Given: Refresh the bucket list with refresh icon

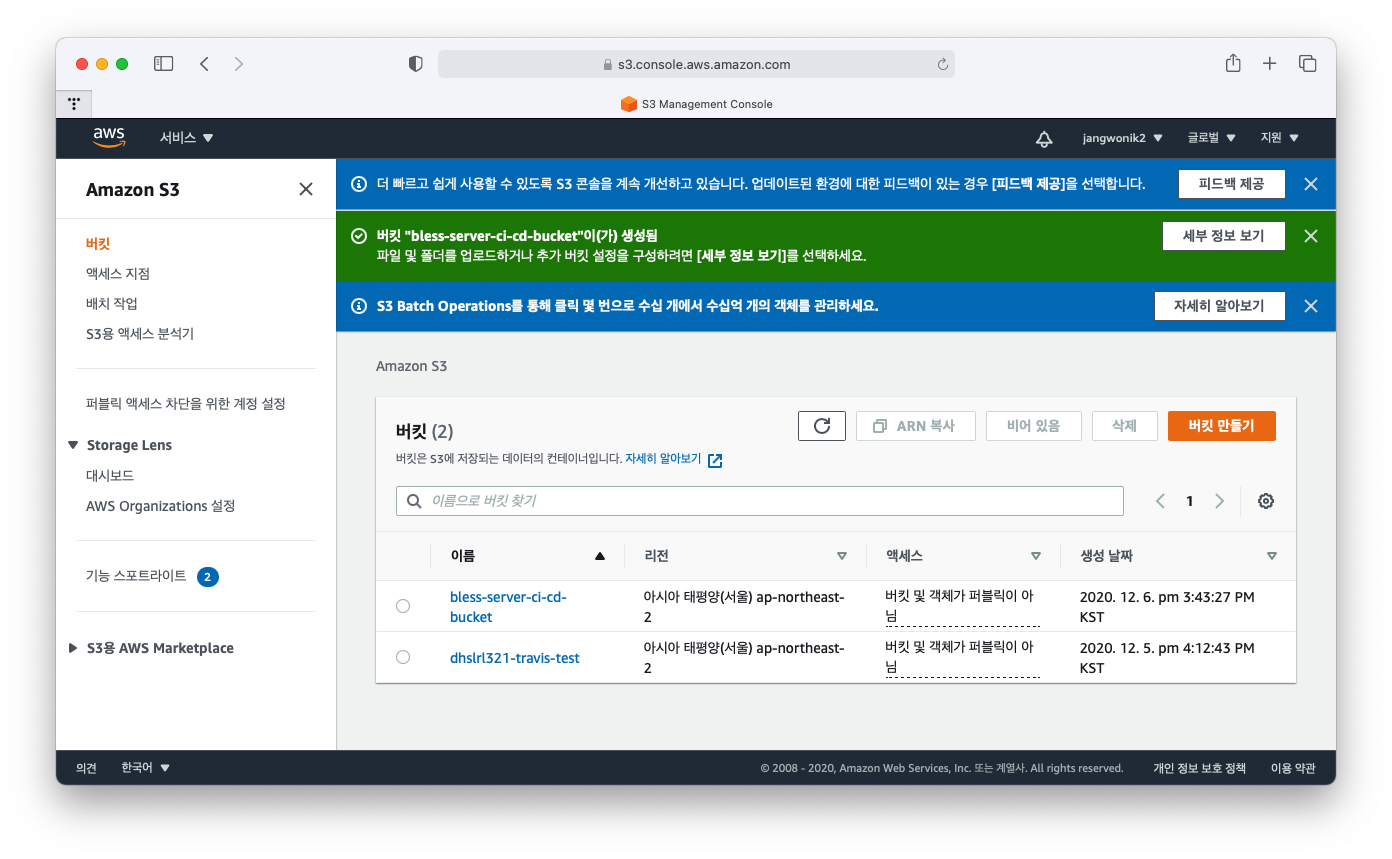Looking at the screenshot, I should point(822,426).
